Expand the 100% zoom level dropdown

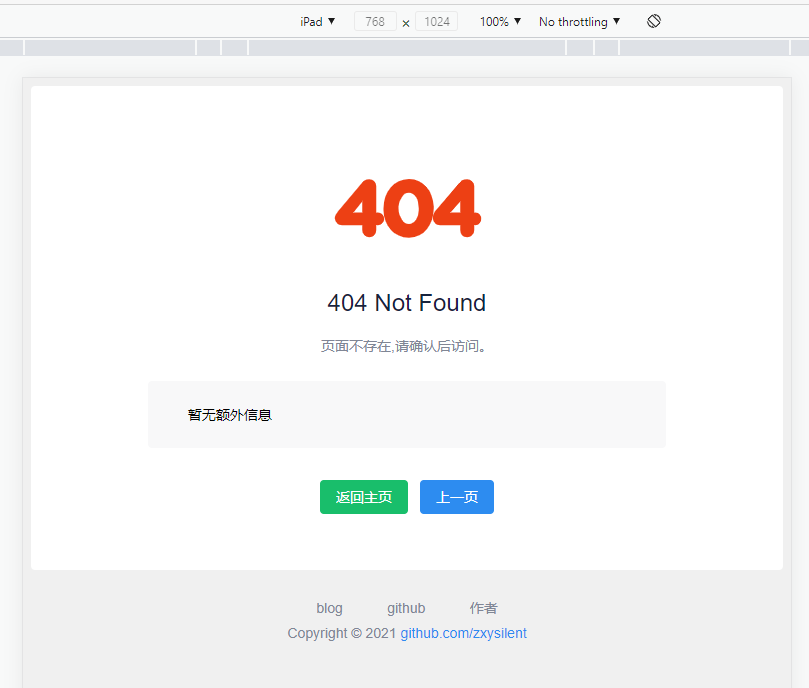pos(499,20)
